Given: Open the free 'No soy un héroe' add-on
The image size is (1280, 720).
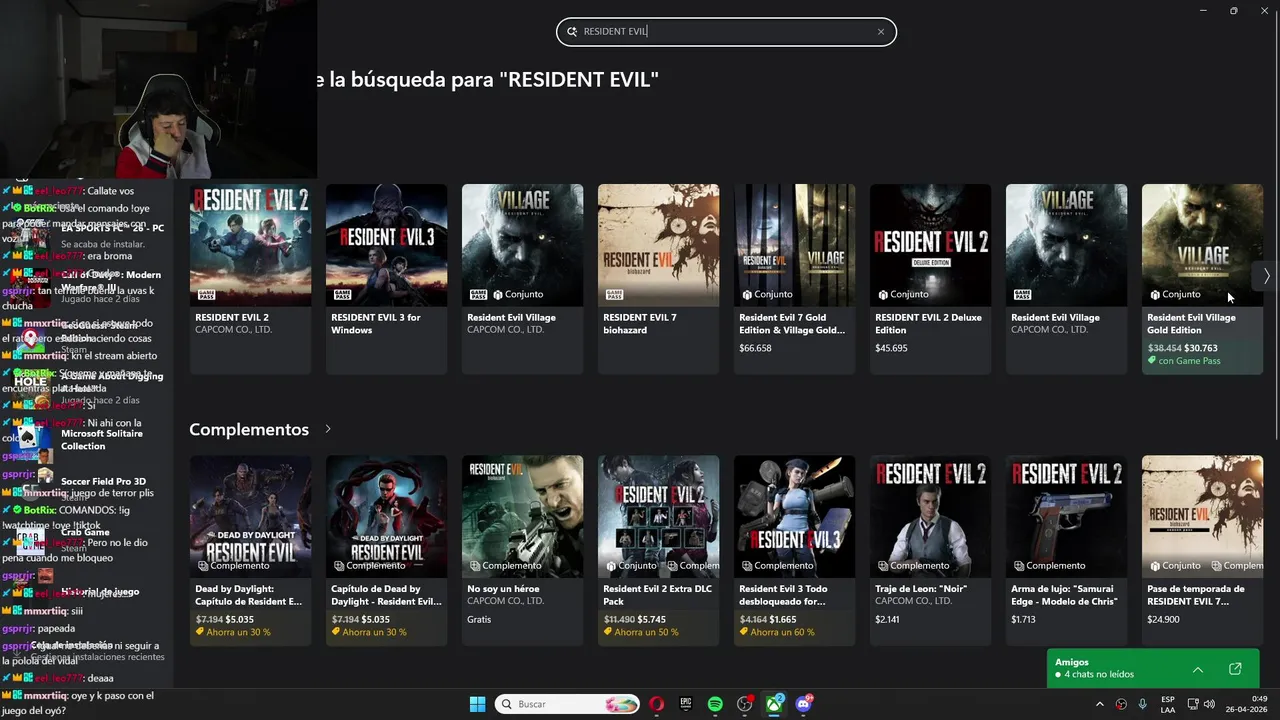Looking at the screenshot, I should coord(522,550).
